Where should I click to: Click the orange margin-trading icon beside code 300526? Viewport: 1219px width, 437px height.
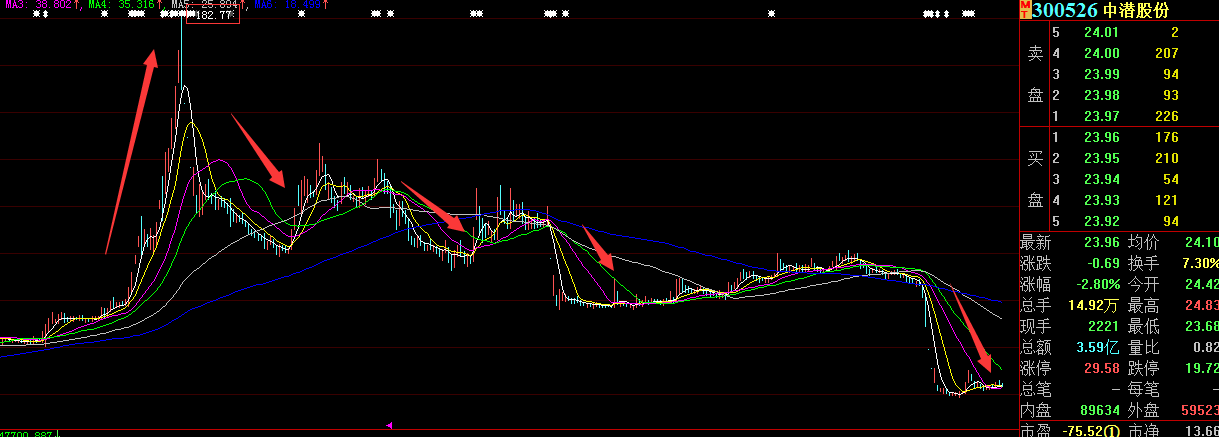(x=1025, y=10)
